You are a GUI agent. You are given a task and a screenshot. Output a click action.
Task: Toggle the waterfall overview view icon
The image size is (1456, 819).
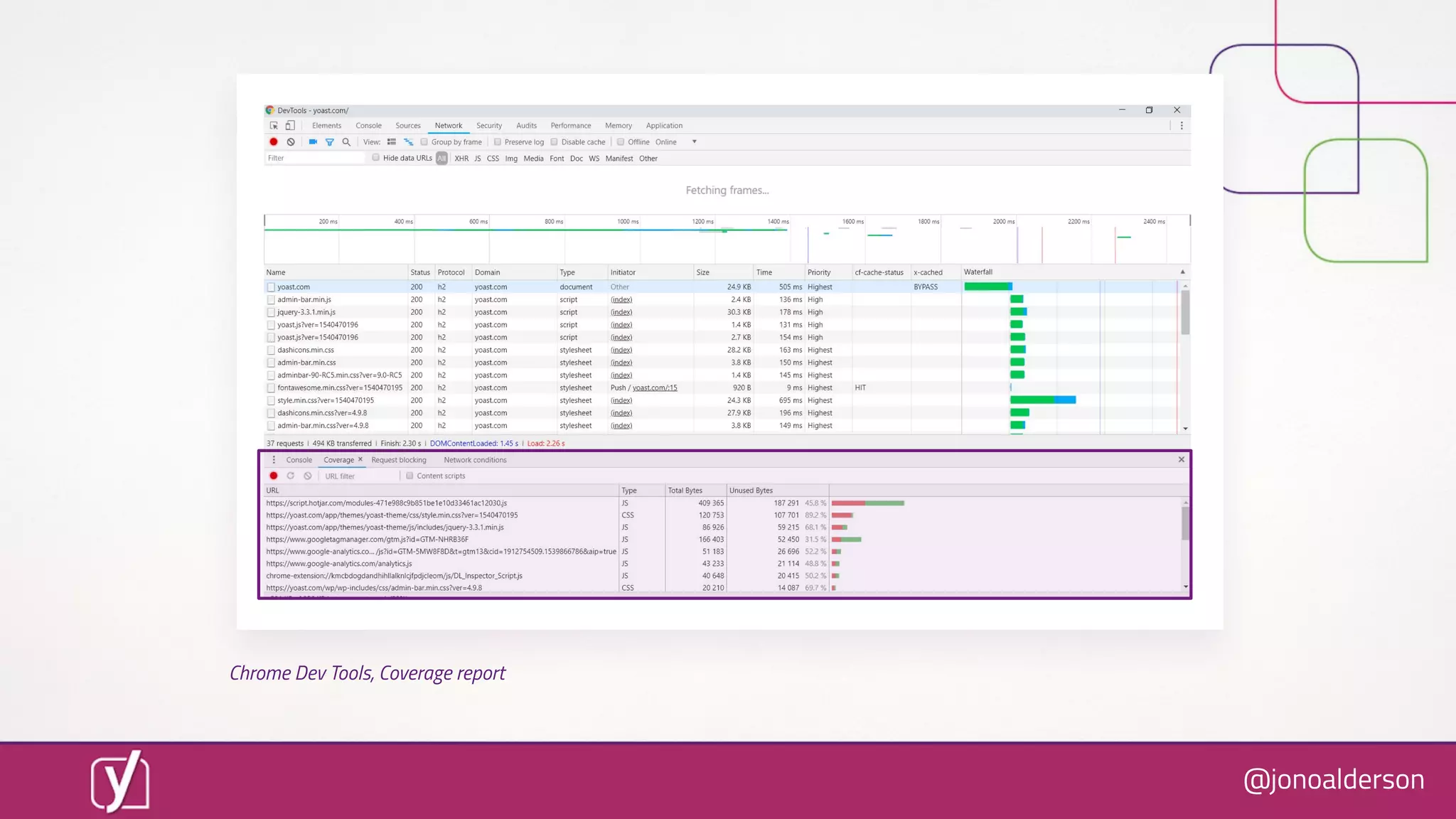click(408, 142)
